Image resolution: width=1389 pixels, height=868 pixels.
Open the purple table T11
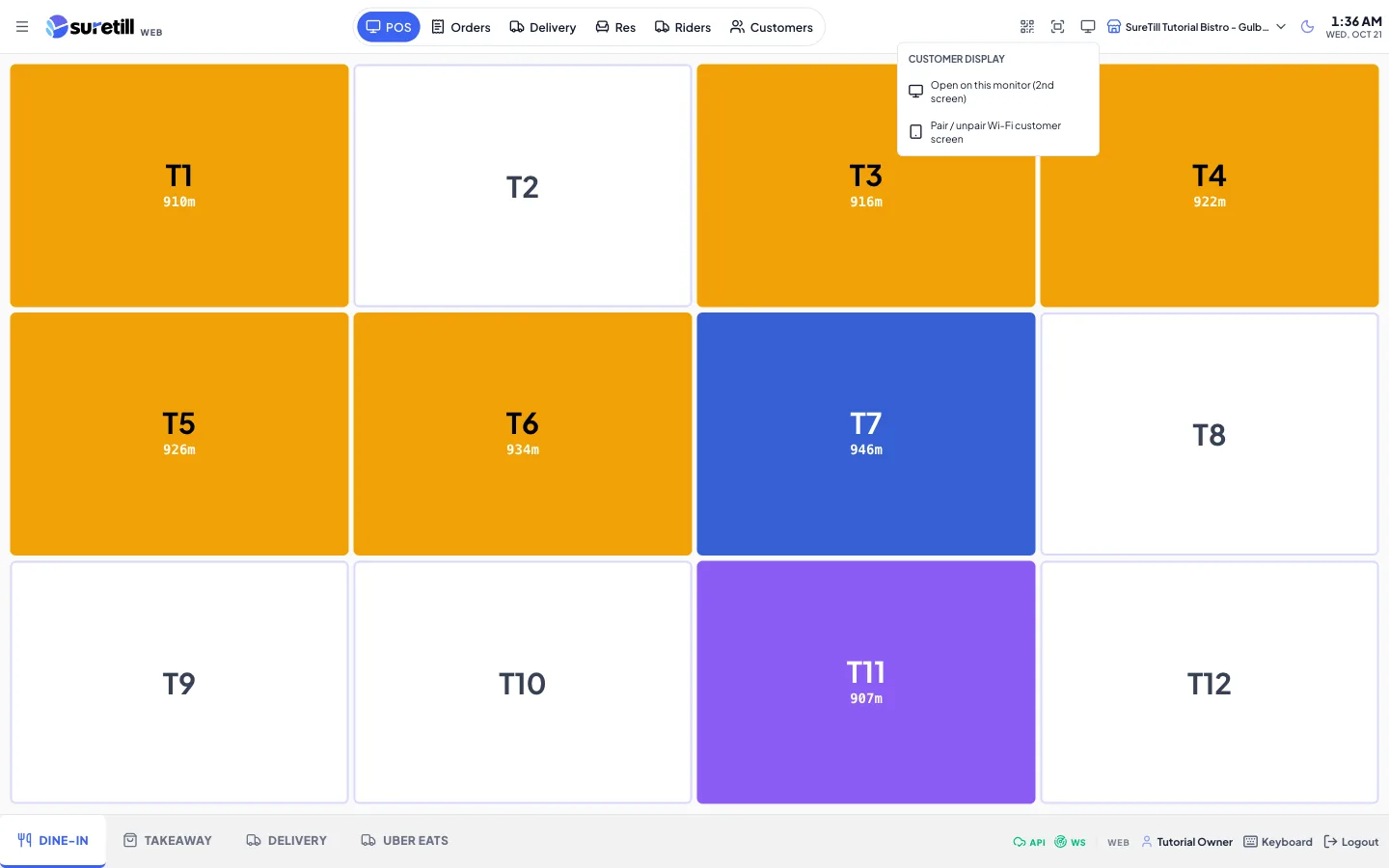(866, 682)
